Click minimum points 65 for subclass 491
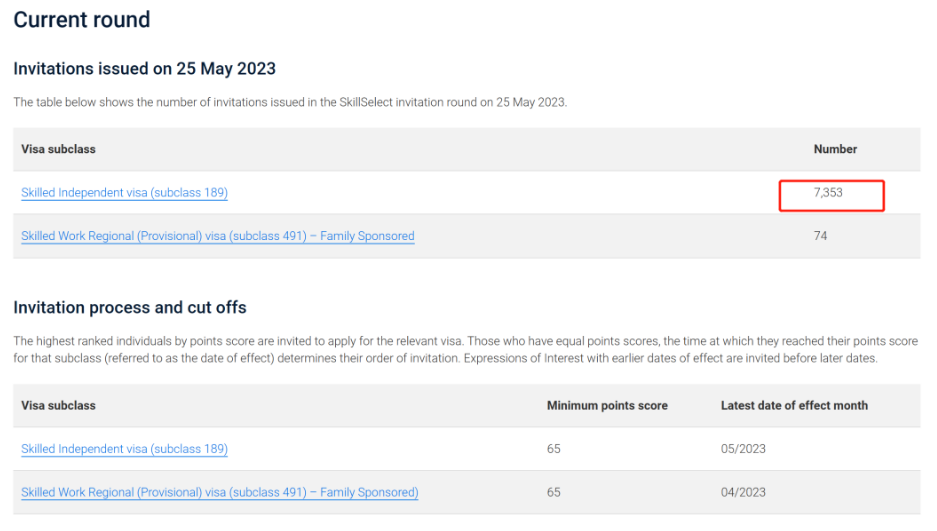Image resolution: width=937 pixels, height=531 pixels. coord(553,493)
